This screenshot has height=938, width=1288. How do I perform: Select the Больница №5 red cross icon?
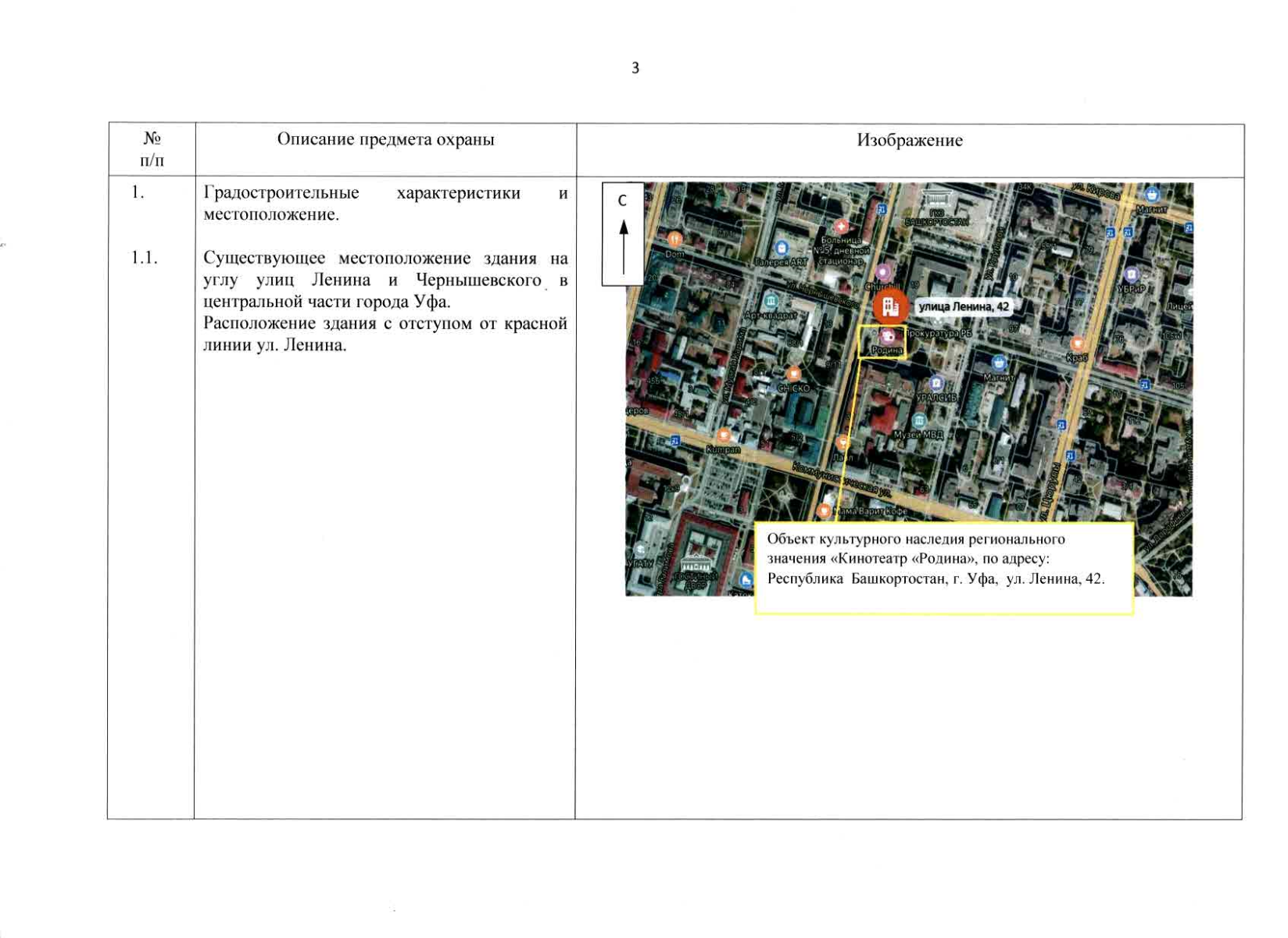(841, 227)
